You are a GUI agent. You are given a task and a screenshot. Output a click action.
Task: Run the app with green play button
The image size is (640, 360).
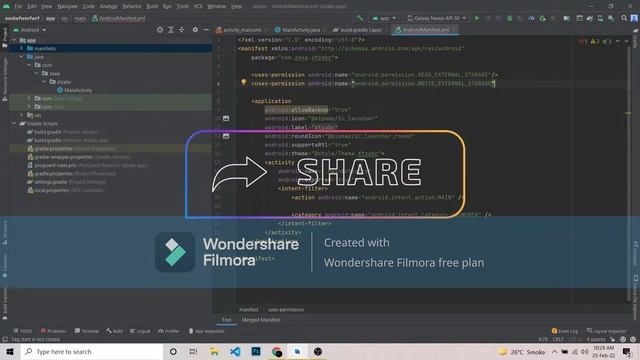(x=477, y=18)
